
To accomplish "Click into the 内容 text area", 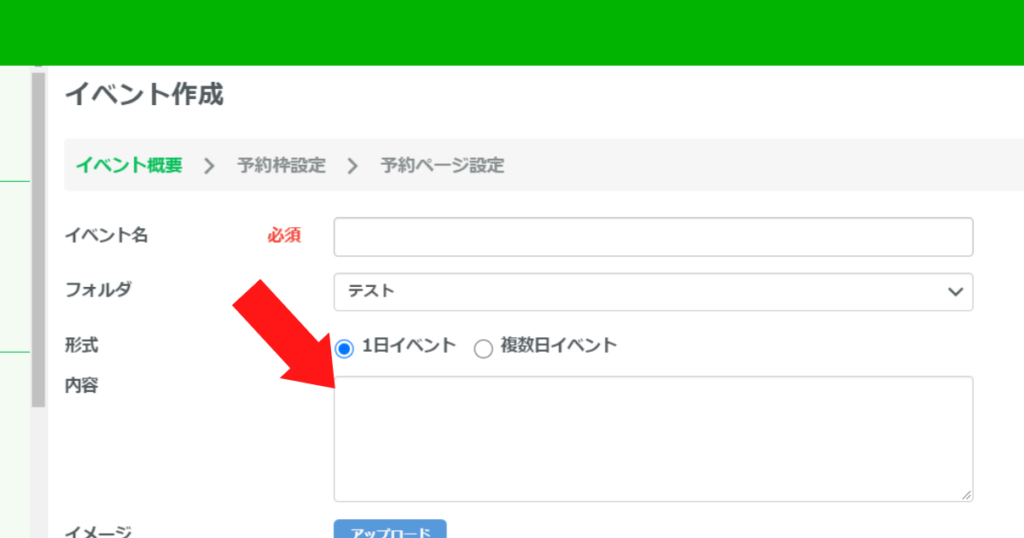I will pyautogui.click(x=653, y=439).
